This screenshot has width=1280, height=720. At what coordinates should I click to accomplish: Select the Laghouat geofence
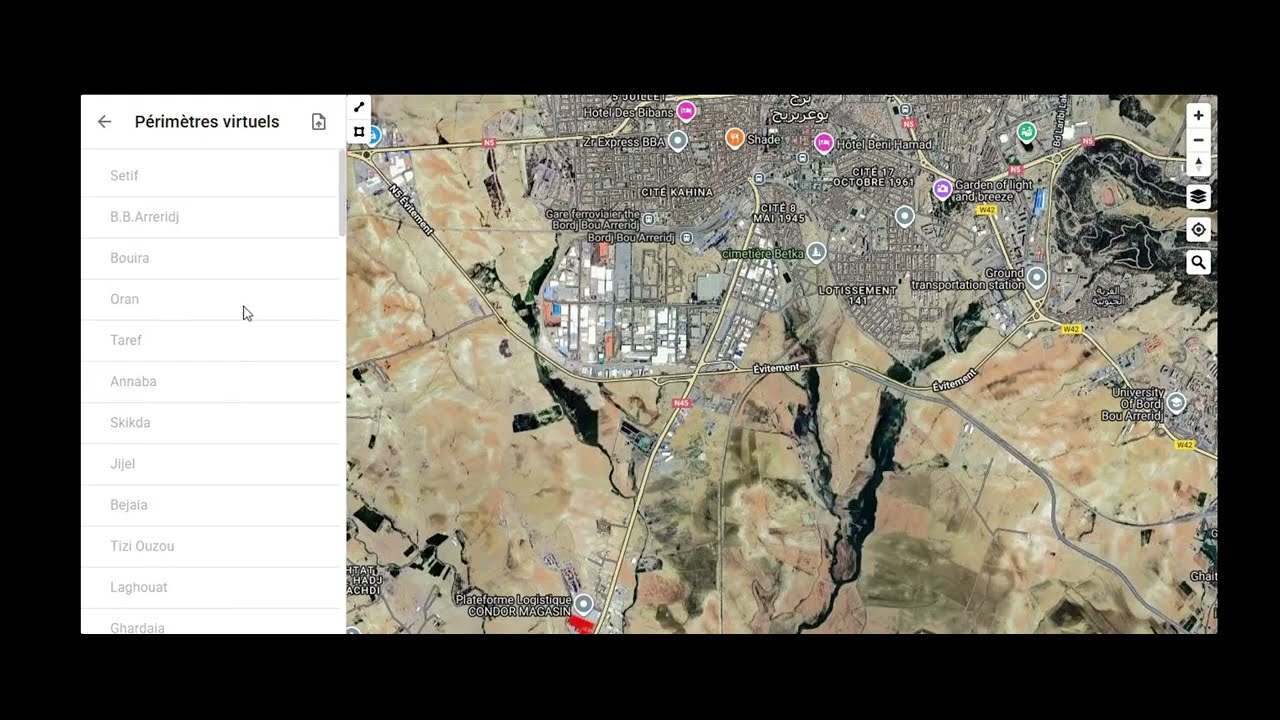pyautogui.click(x=210, y=587)
